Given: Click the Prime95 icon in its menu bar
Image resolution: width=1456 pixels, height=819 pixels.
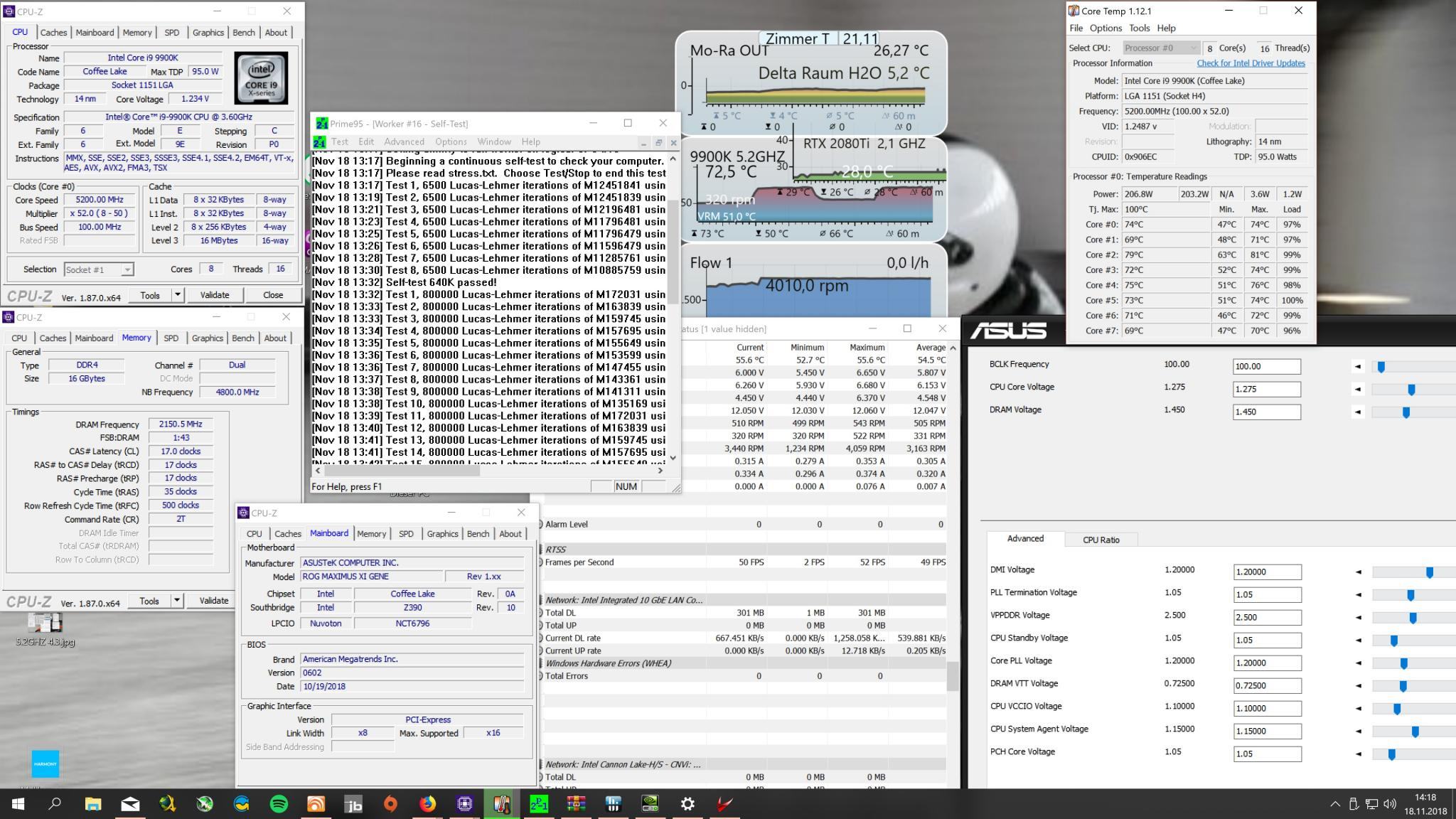Looking at the screenshot, I should click(x=320, y=142).
